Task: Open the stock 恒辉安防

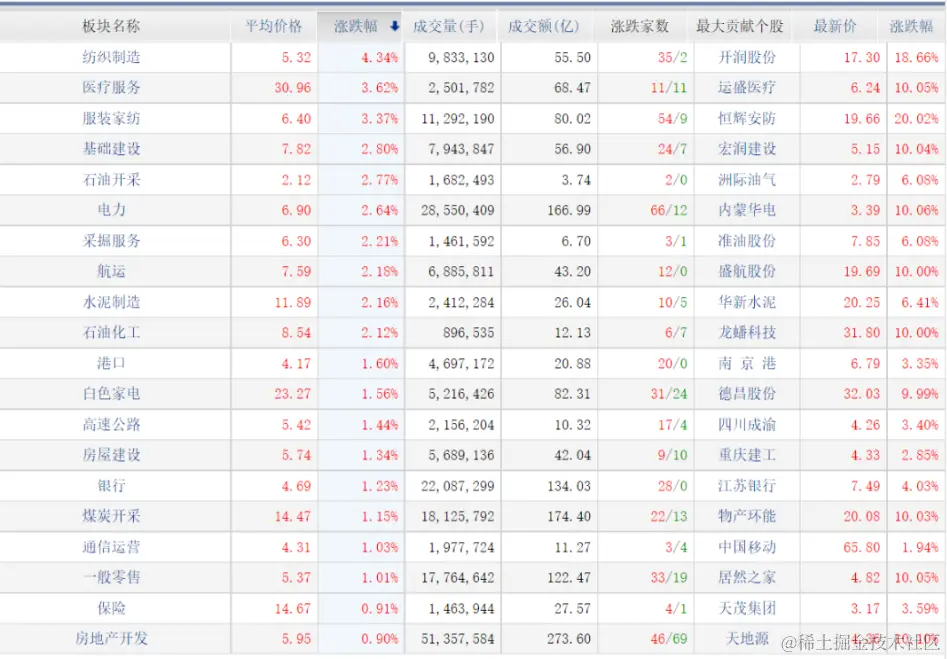Action: click(746, 118)
